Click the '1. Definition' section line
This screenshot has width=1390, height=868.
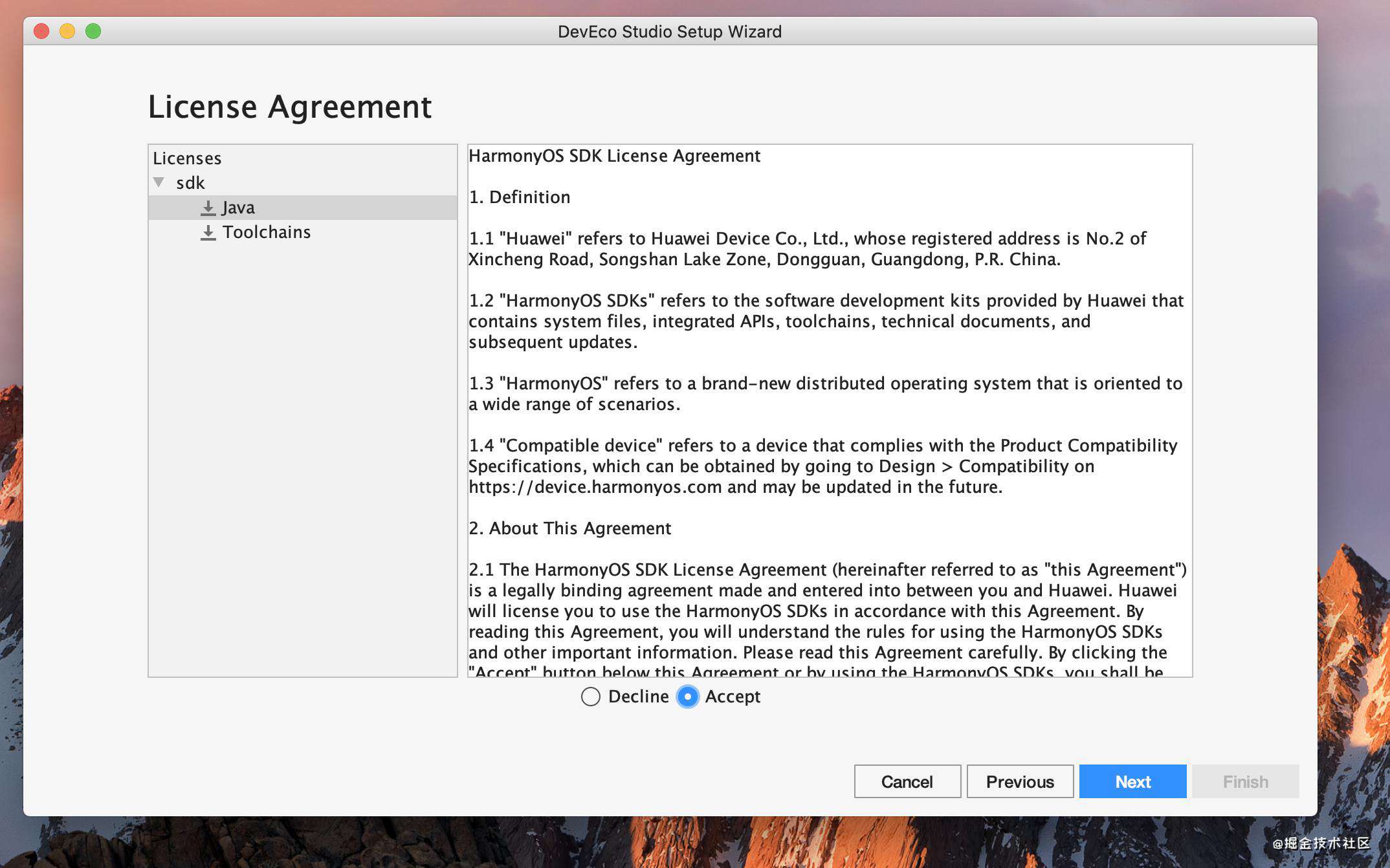(x=519, y=197)
